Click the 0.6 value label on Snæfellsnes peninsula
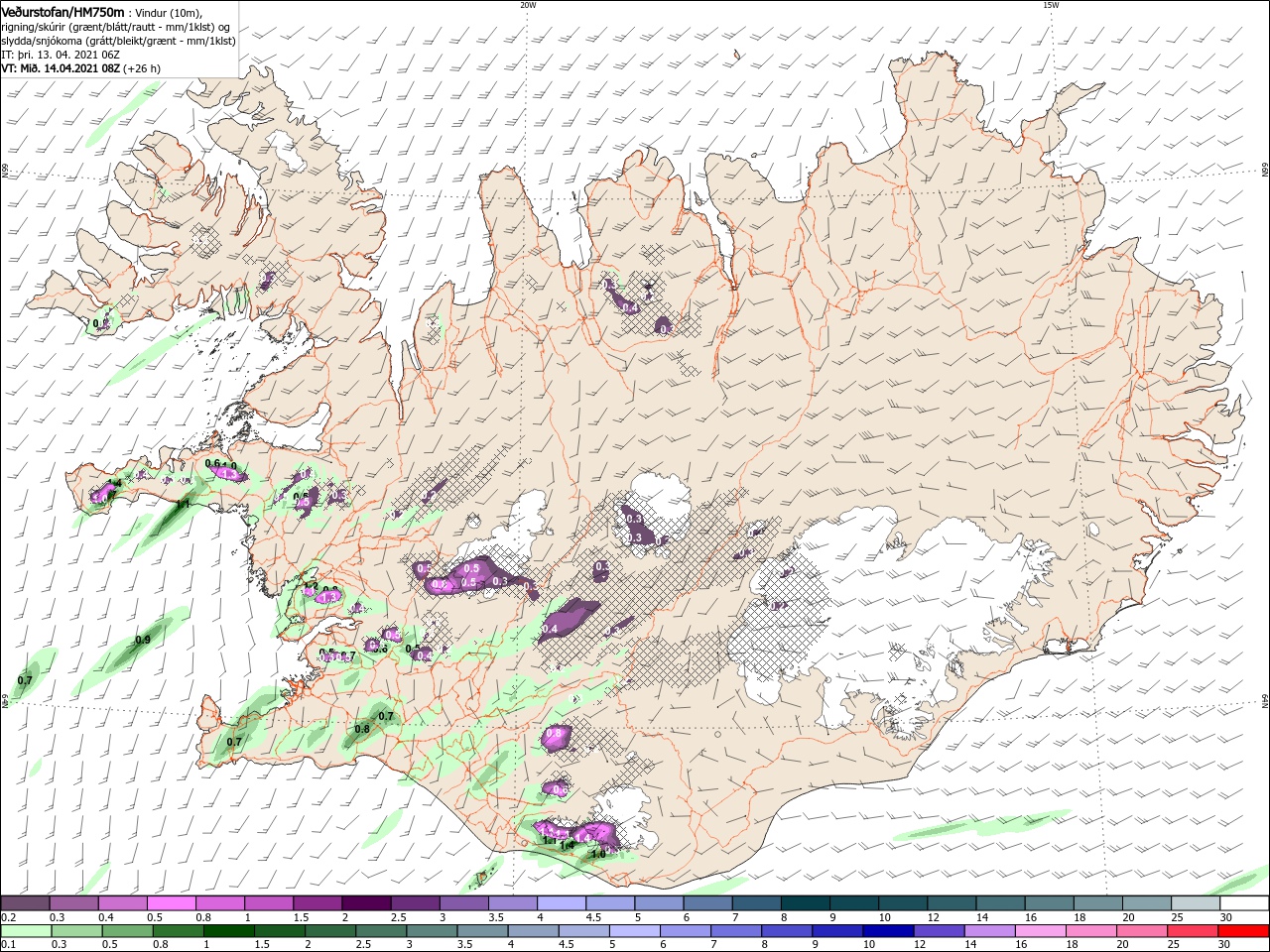Viewport: 1270px width, 952px height. [211, 463]
